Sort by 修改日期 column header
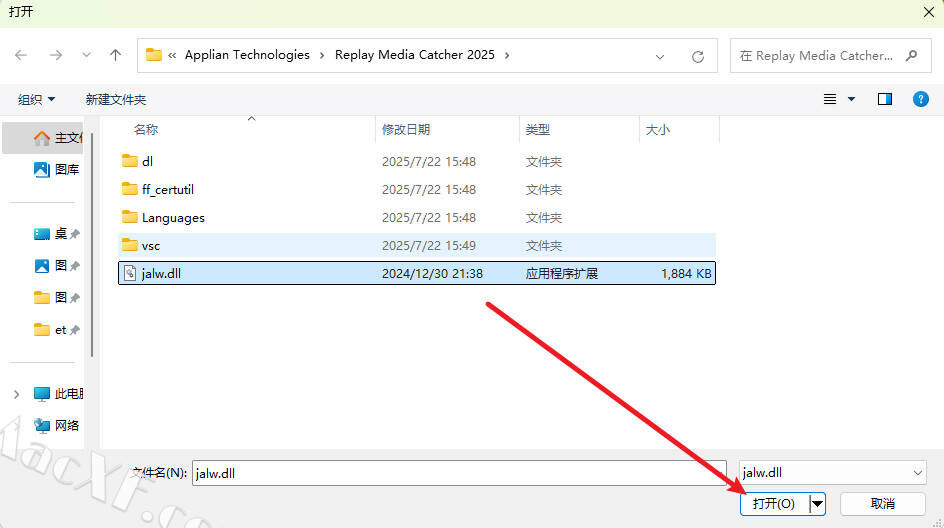944x528 pixels. coord(406,129)
